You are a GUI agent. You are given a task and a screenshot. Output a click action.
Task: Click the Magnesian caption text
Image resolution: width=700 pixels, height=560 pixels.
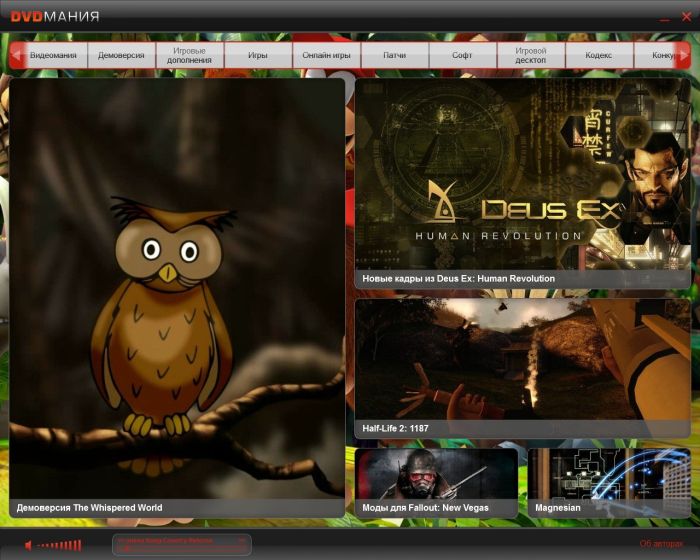tap(558, 508)
